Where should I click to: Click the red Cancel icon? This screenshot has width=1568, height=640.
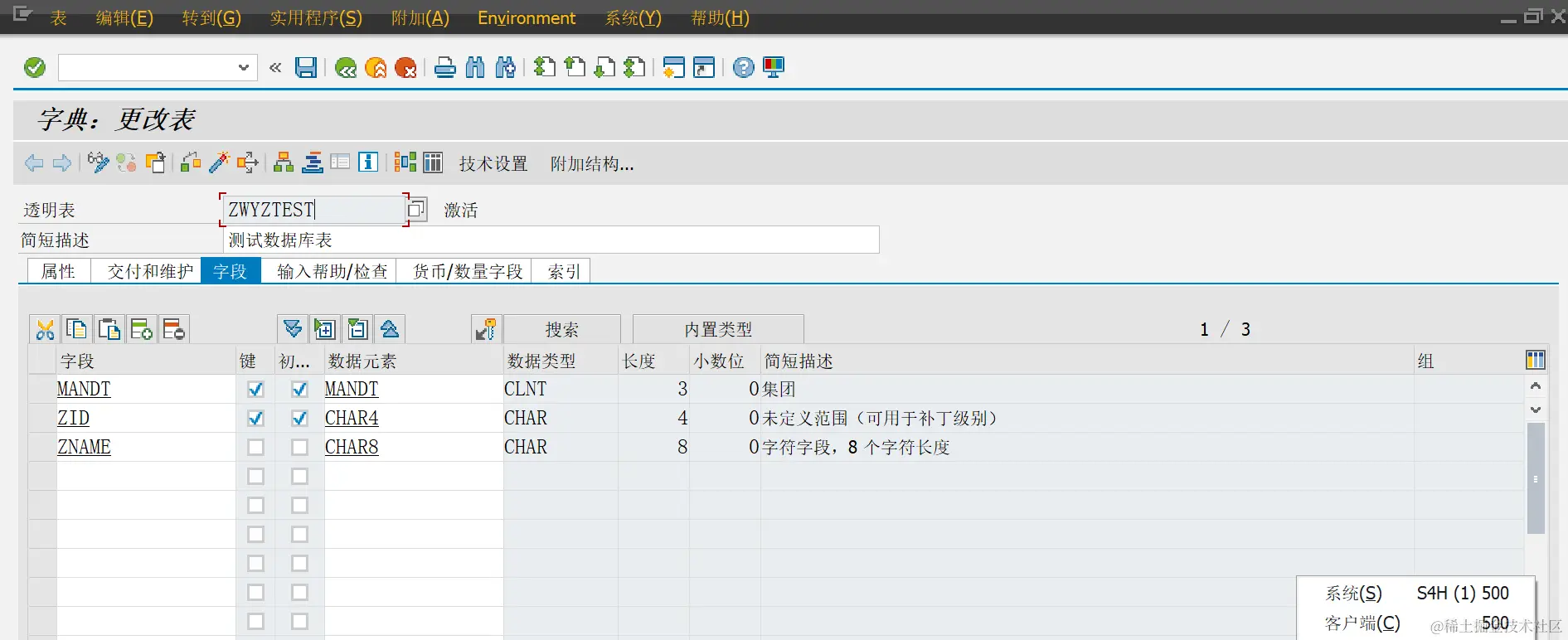click(x=405, y=67)
